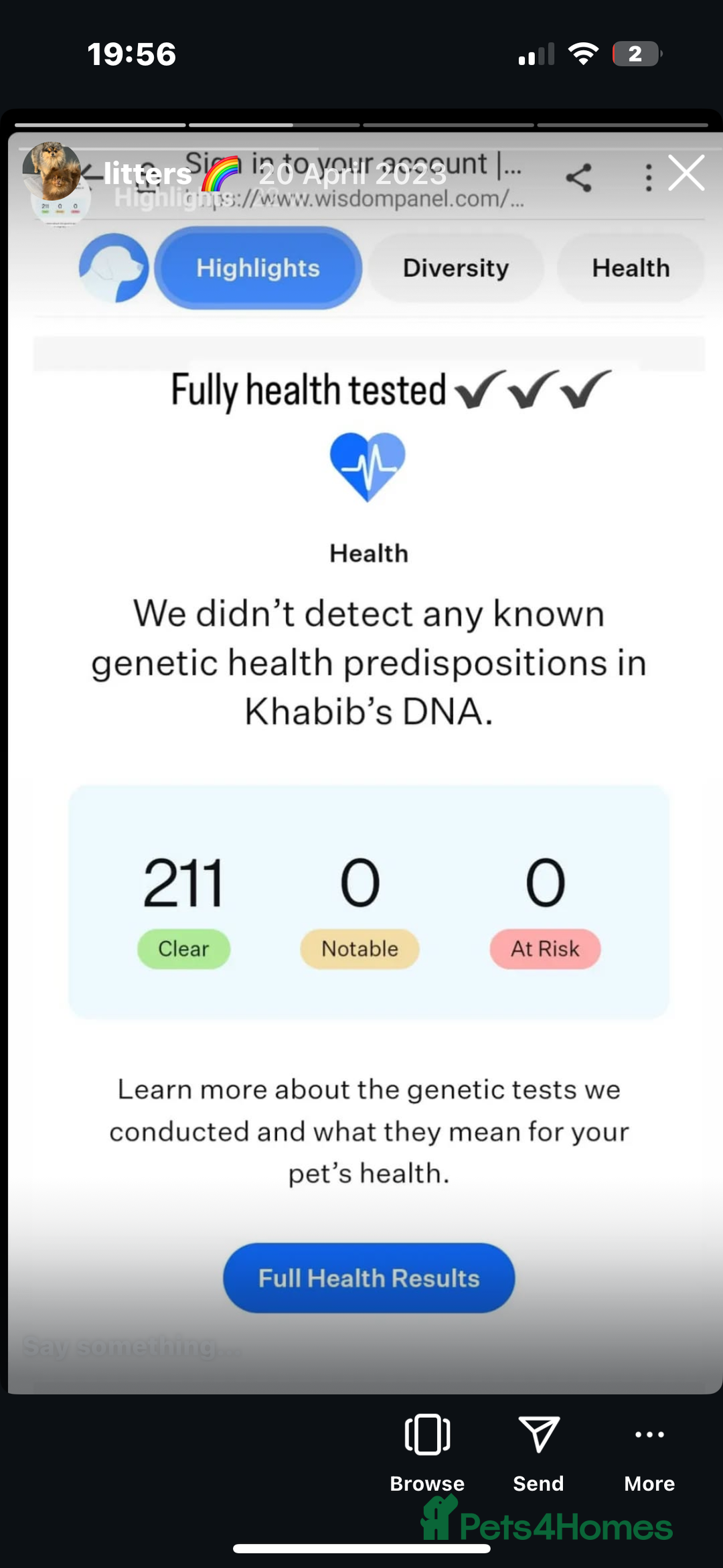The image size is (723, 1568).
Task: Open Full Health Results
Action: pos(369,1278)
